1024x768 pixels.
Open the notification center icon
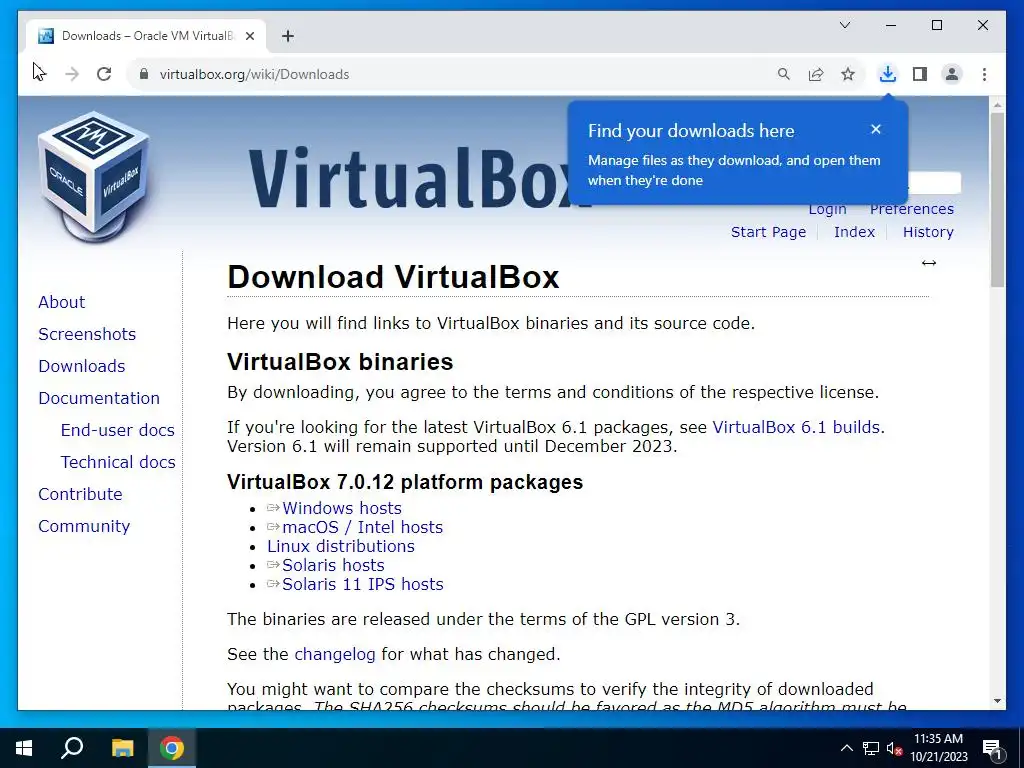[x=993, y=749]
